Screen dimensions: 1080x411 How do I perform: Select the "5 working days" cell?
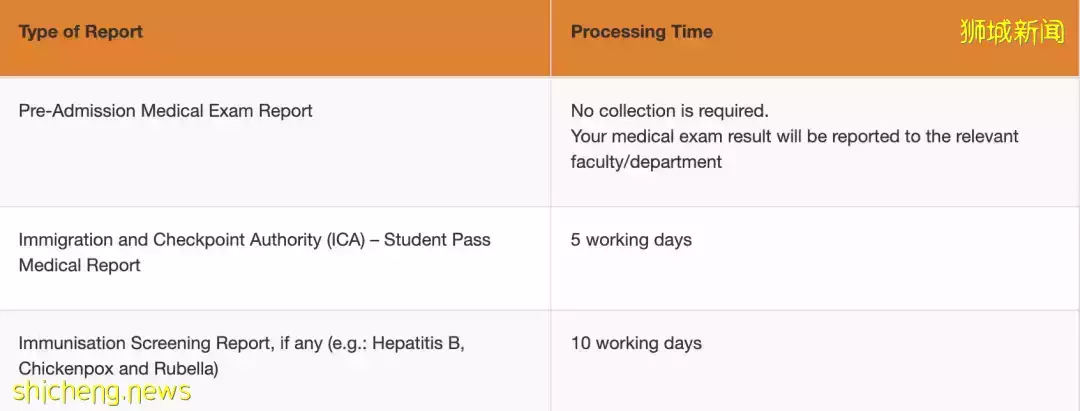click(631, 240)
